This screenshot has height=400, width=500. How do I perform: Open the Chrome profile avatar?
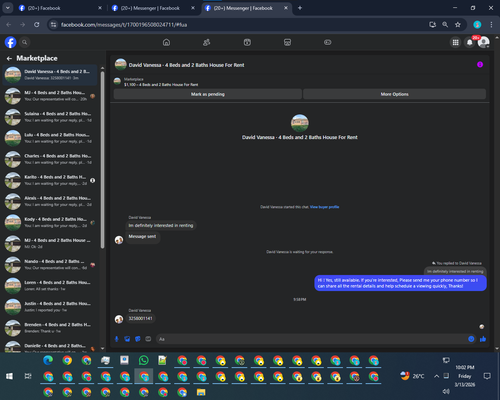[477, 25]
